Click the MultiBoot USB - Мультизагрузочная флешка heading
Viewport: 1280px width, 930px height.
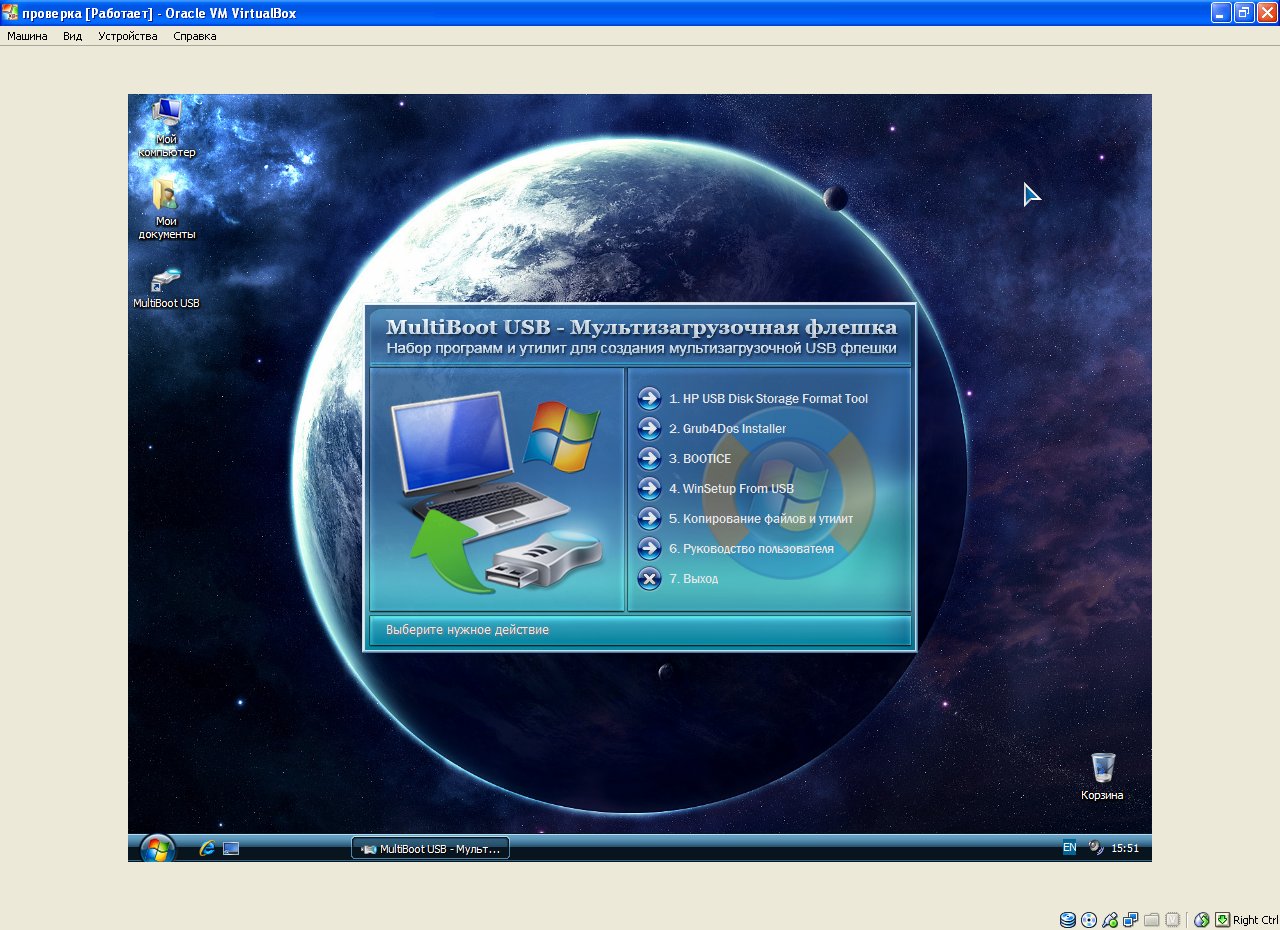tap(641, 328)
